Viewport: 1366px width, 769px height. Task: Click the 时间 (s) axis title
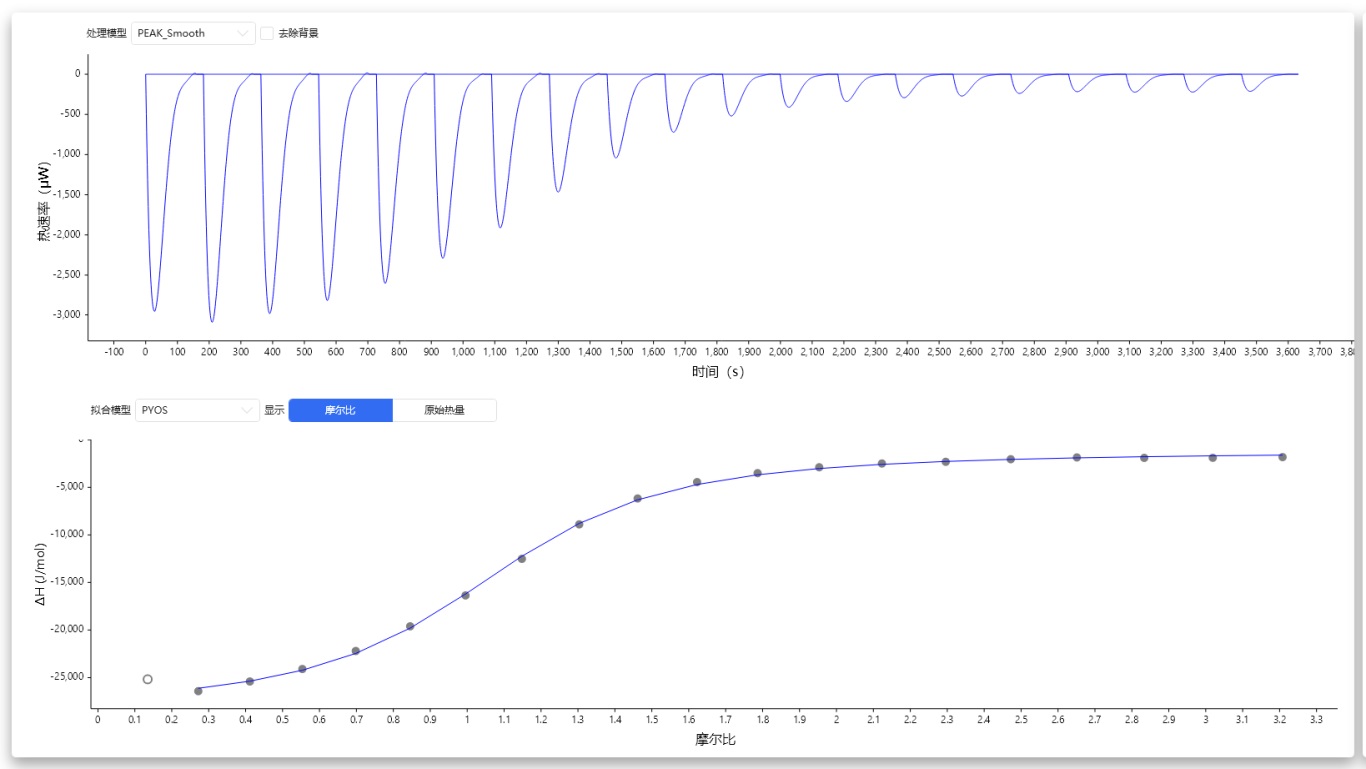(x=717, y=372)
